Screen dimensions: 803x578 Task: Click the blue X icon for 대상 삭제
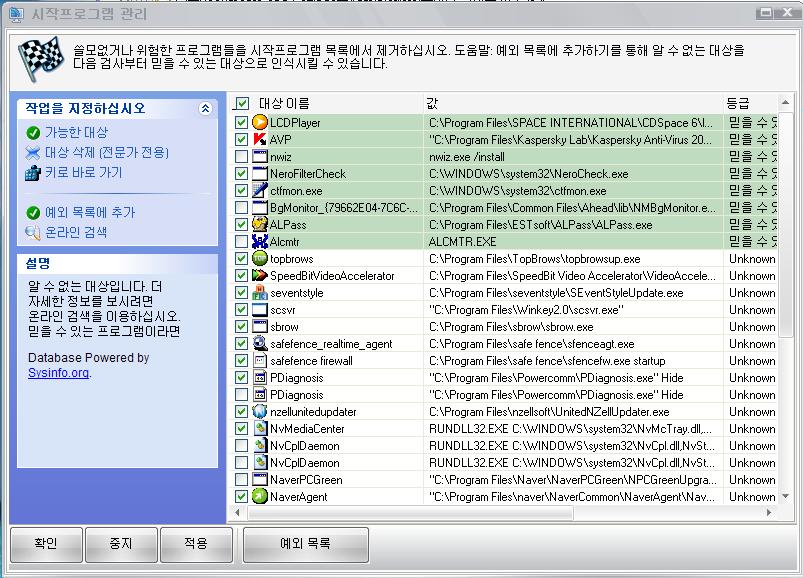click(x=33, y=153)
